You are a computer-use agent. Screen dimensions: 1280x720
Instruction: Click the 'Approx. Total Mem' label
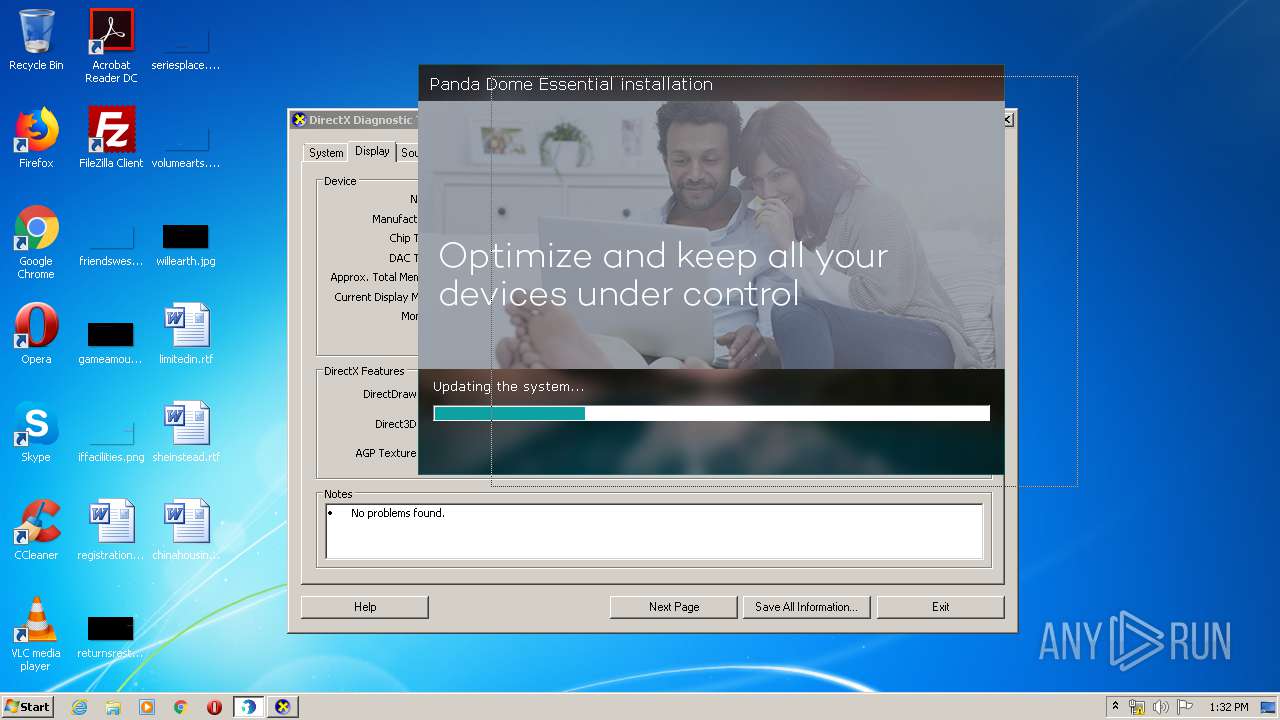[x=374, y=277]
